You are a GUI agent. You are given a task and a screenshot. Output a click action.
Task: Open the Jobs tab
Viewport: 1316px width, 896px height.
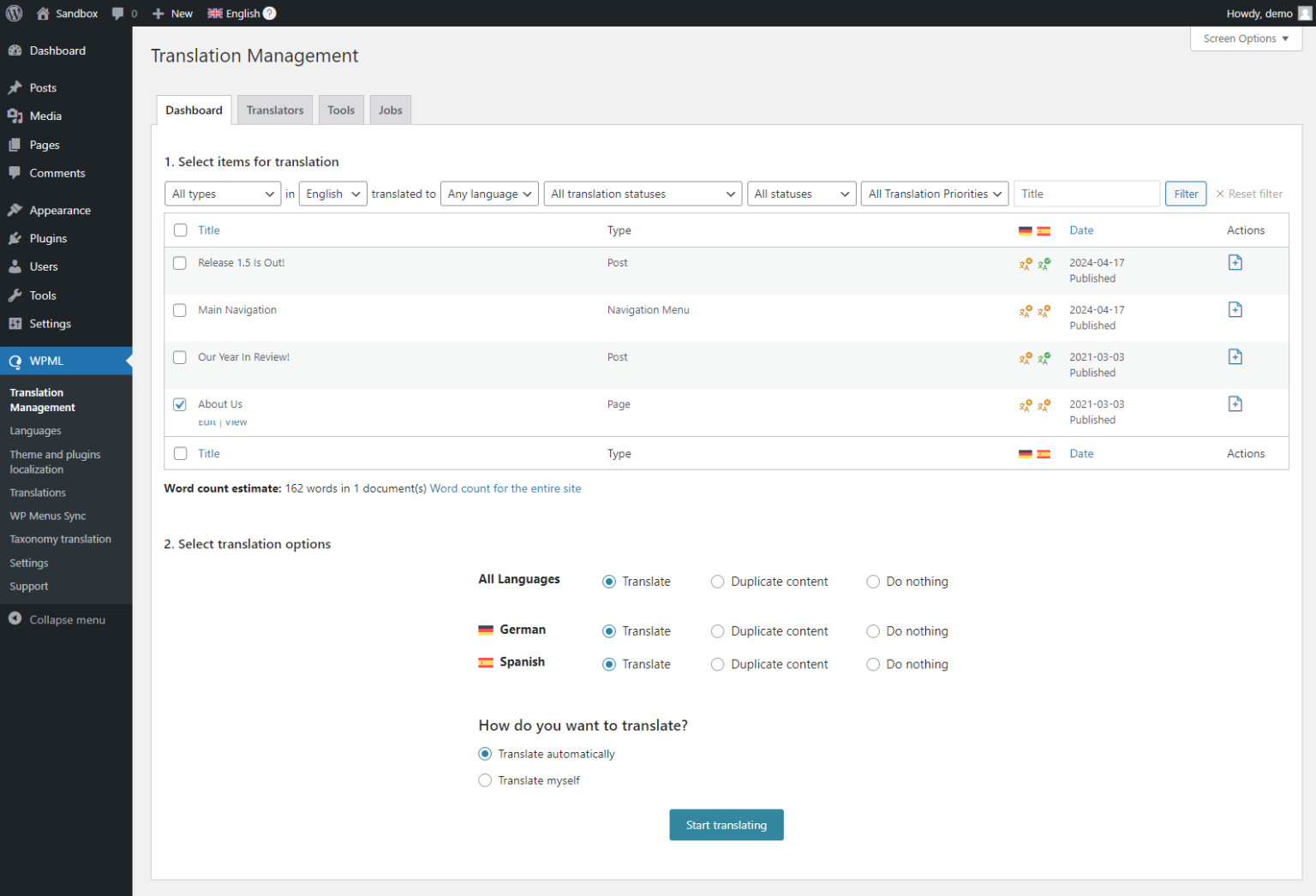pyautogui.click(x=390, y=110)
